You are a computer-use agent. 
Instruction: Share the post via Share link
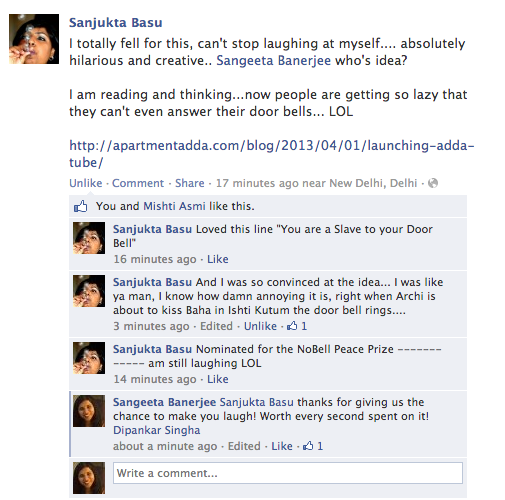[190, 183]
